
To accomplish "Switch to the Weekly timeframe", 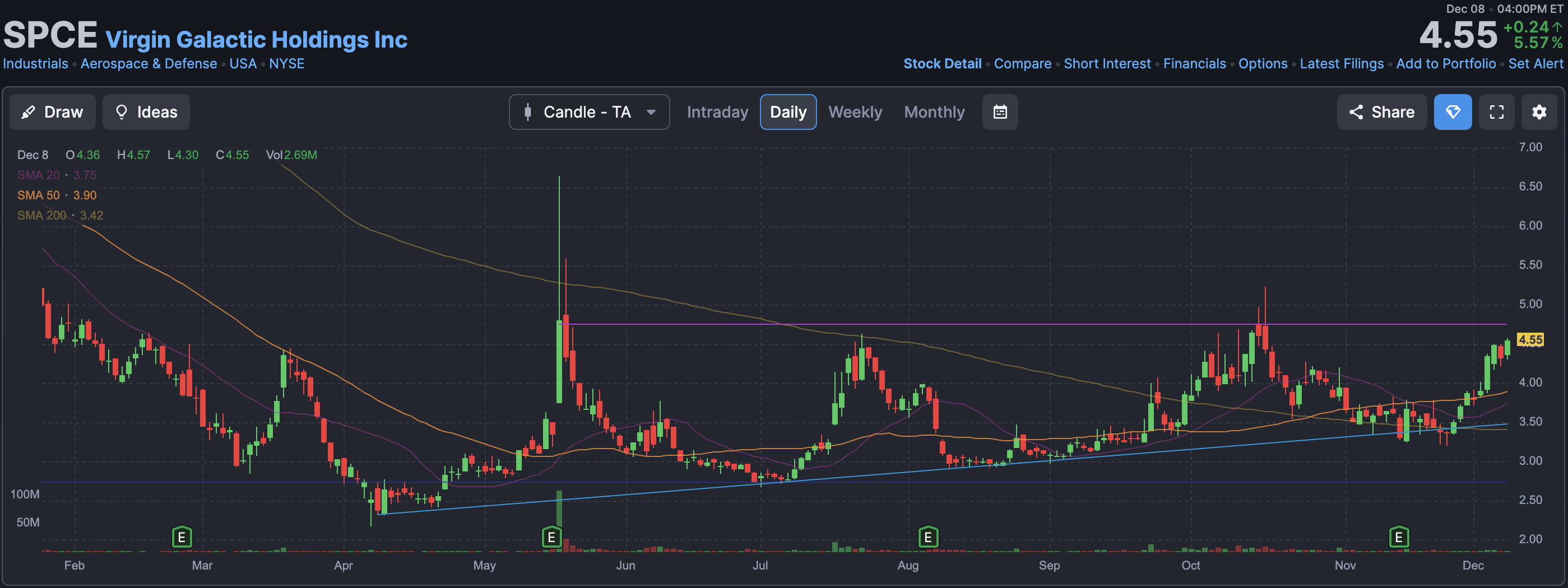I will point(855,112).
